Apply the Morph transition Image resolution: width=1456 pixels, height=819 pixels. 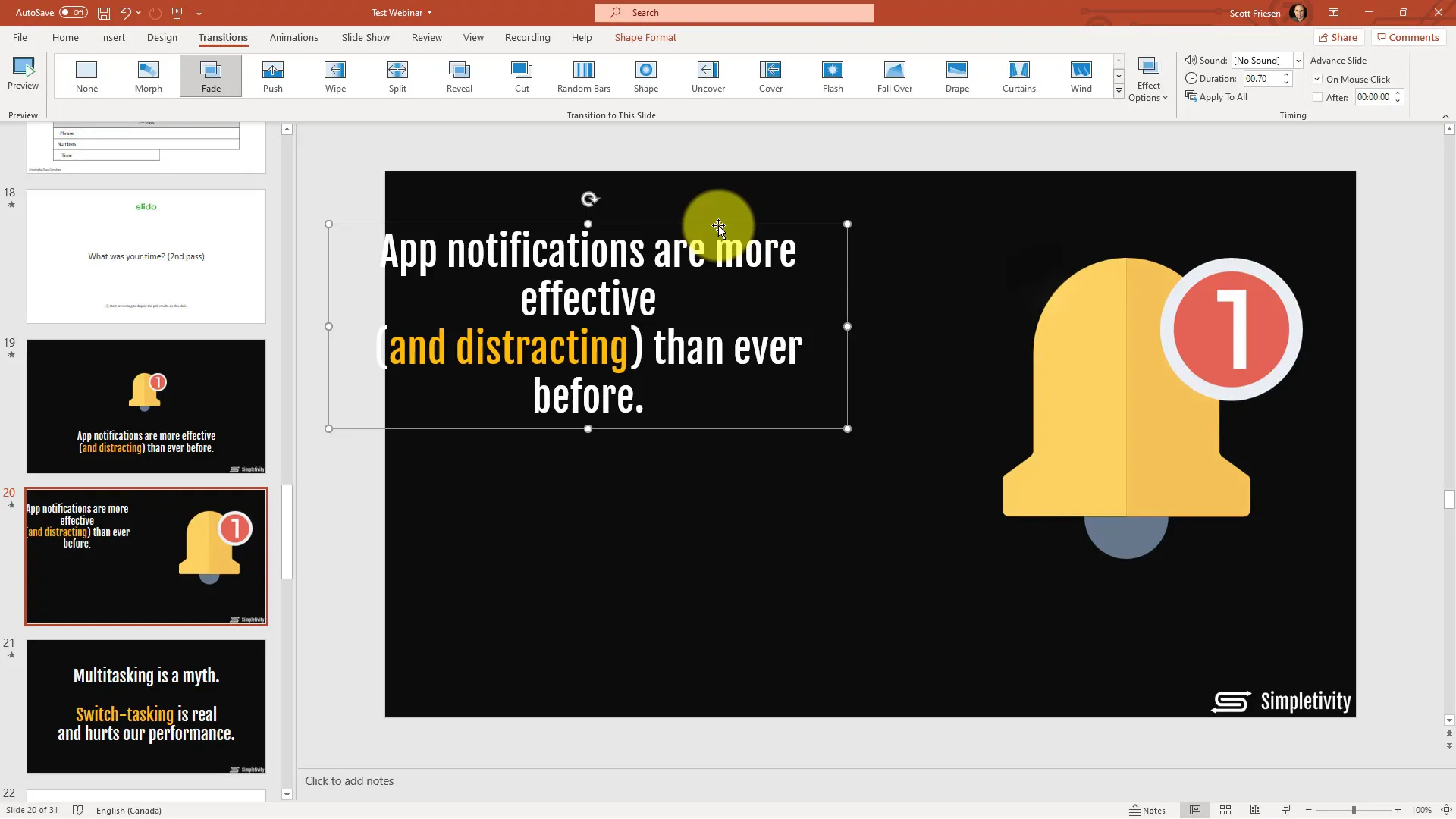(x=149, y=76)
